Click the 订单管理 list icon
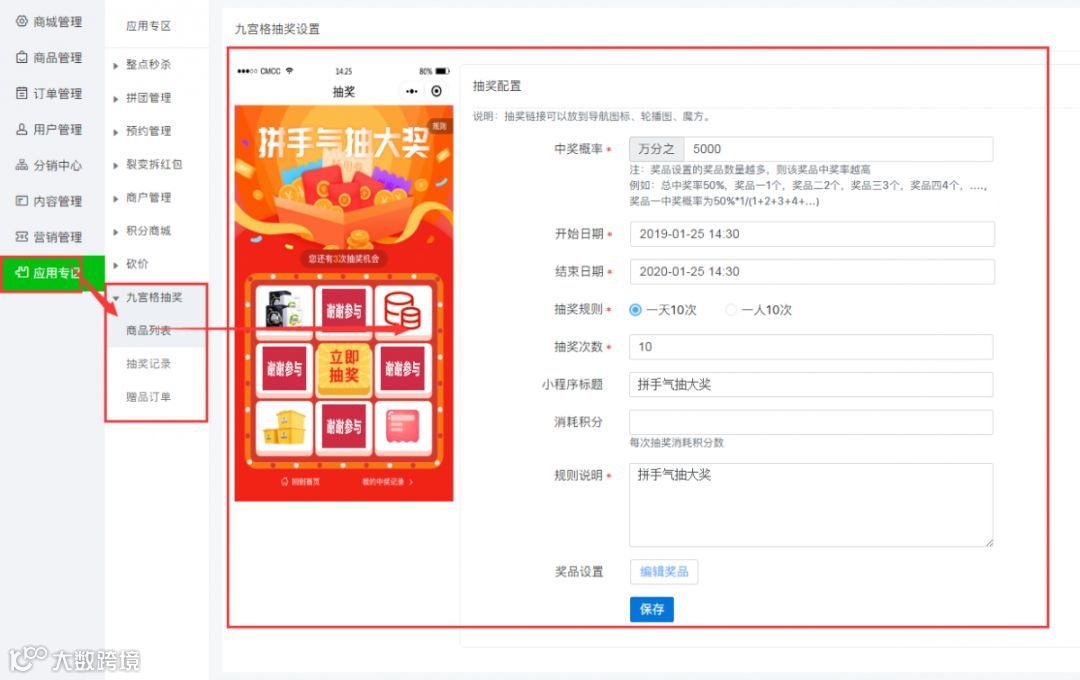 click(x=22, y=93)
